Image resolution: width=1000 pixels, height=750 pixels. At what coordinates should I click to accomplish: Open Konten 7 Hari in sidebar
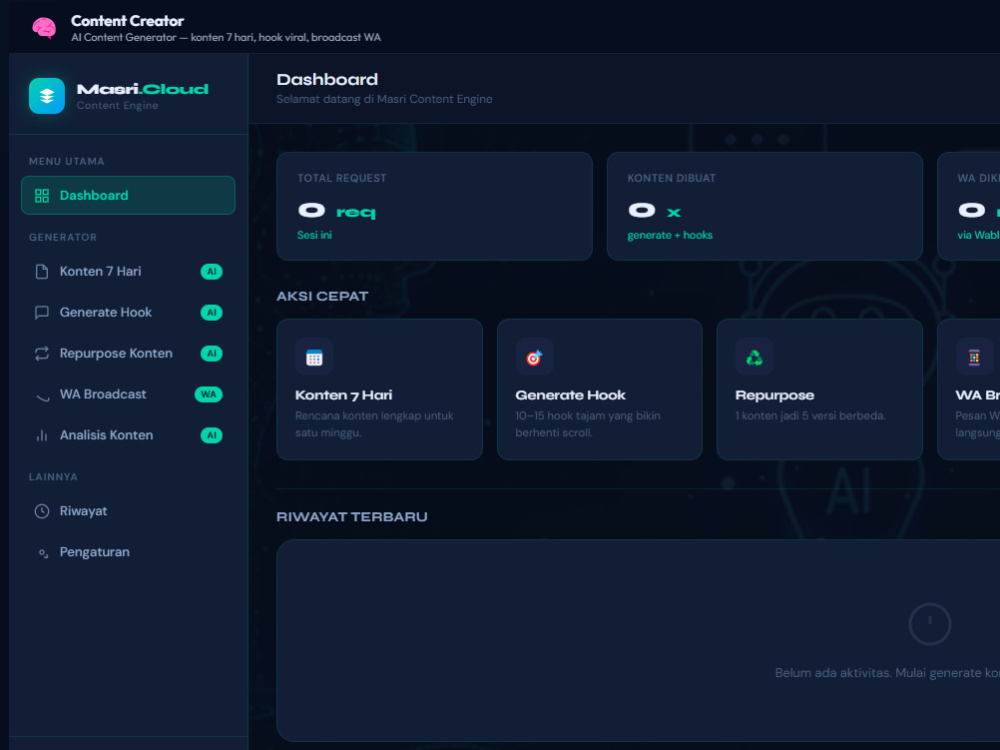tap(128, 272)
